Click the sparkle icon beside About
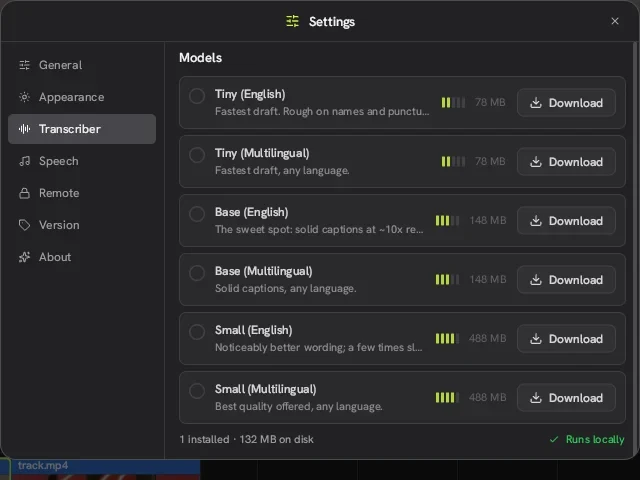 click(24, 257)
